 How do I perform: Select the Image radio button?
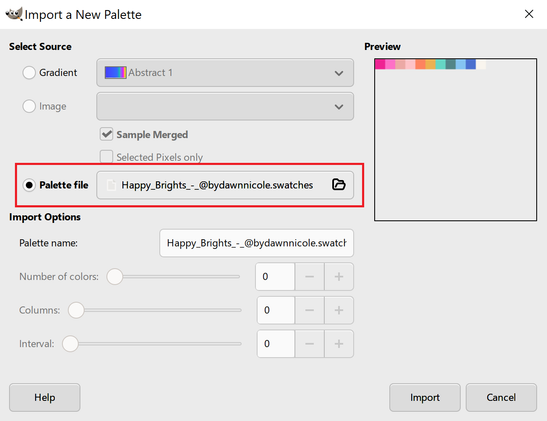(x=29, y=106)
